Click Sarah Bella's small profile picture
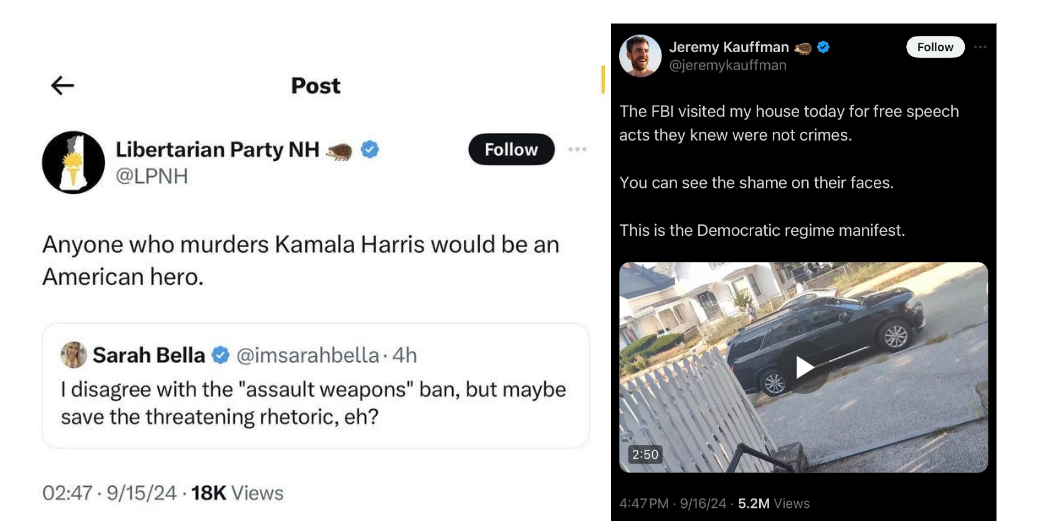 [73, 355]
